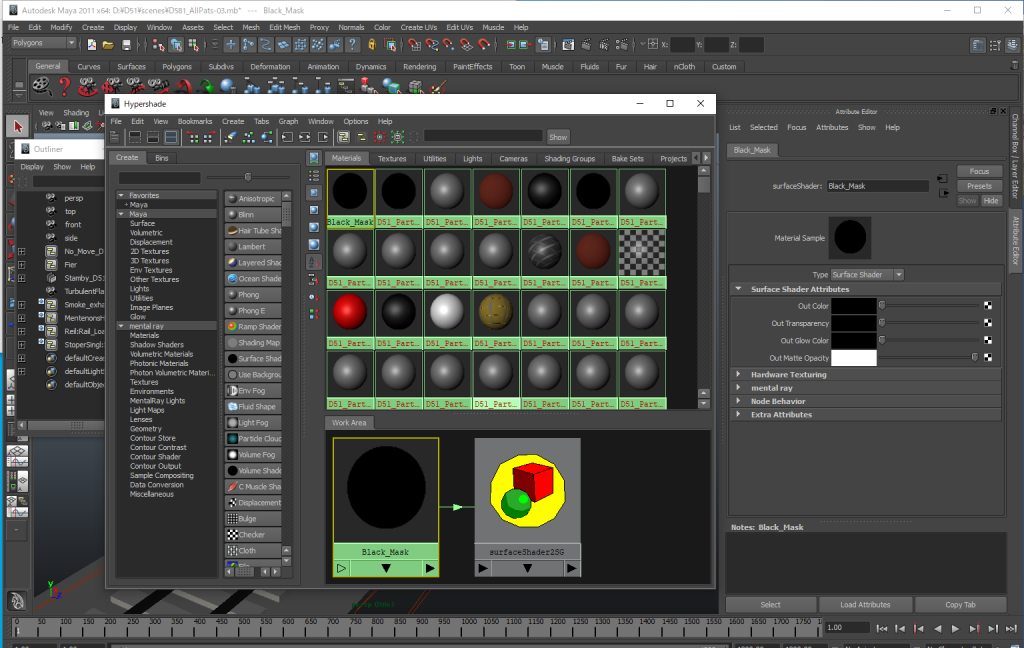Screen dimensions: 1024x648
Task: Create a Ramp Shader node
Action: tap(253, 327)
